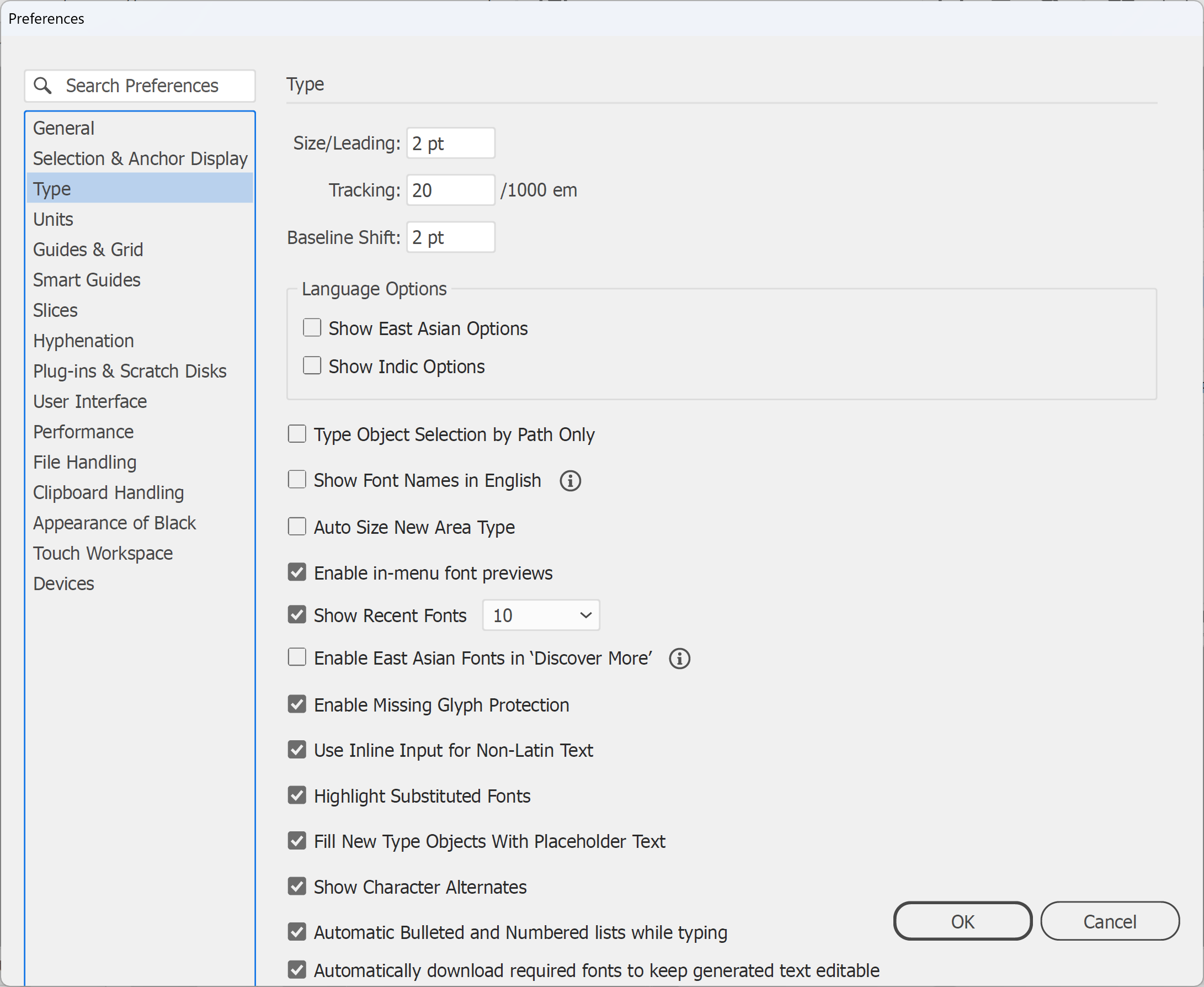1204x987 pixels.
Task: Click the Tracking value field
Action: coord(451,190)
